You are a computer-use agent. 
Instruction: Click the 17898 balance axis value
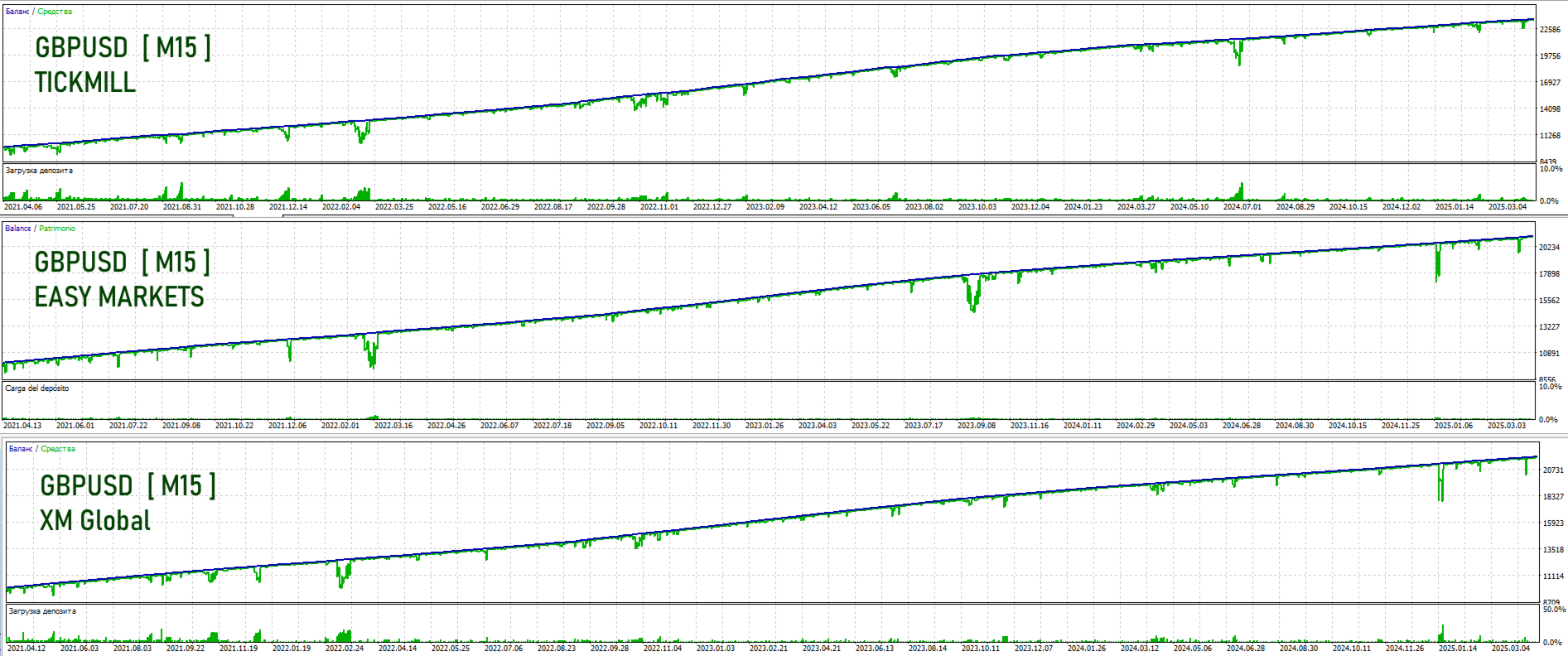click(1550, 274)
